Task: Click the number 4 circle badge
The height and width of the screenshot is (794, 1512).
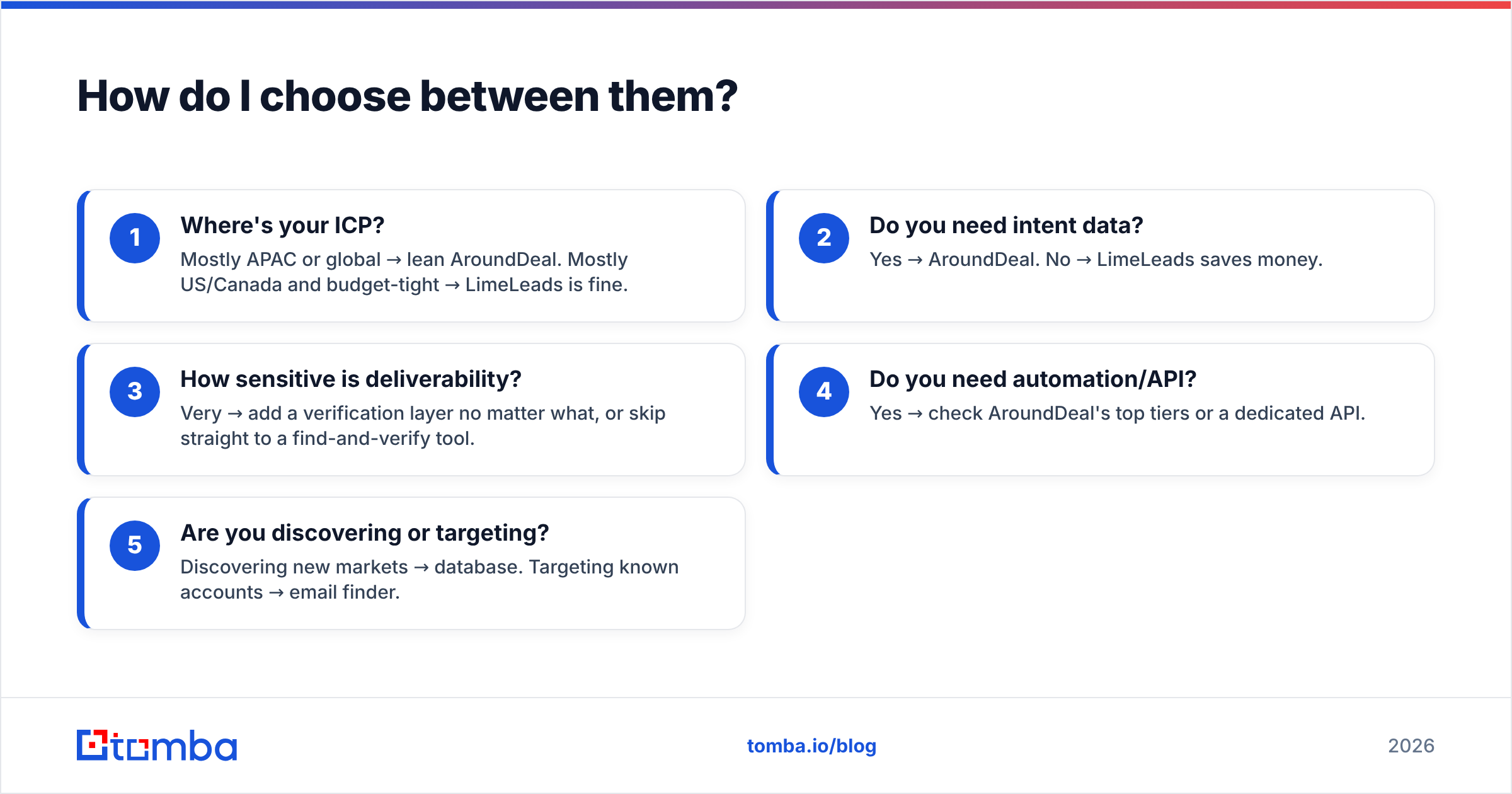Action: (824, 392)
